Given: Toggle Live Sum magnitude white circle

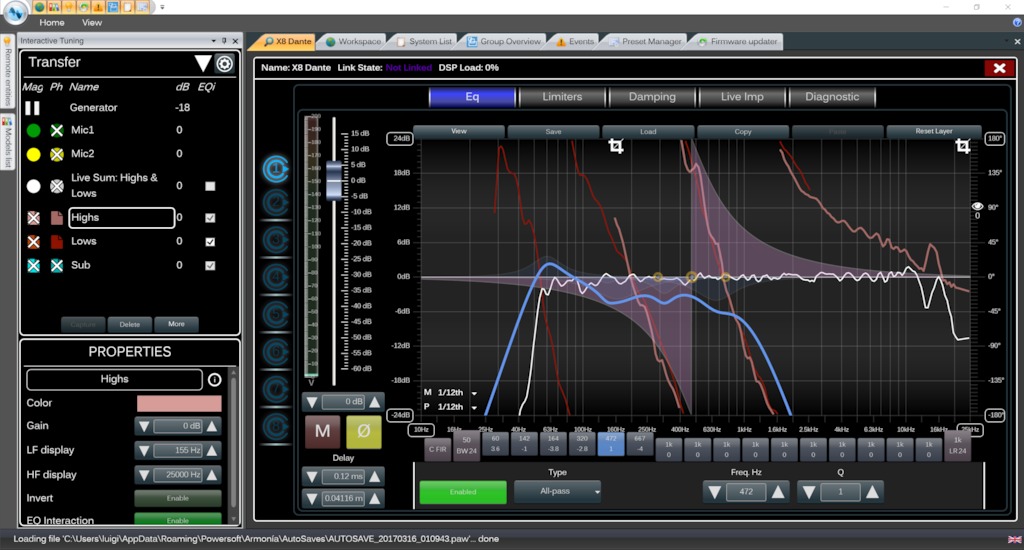Looking at the screenshot, I should tap(33, 186).
